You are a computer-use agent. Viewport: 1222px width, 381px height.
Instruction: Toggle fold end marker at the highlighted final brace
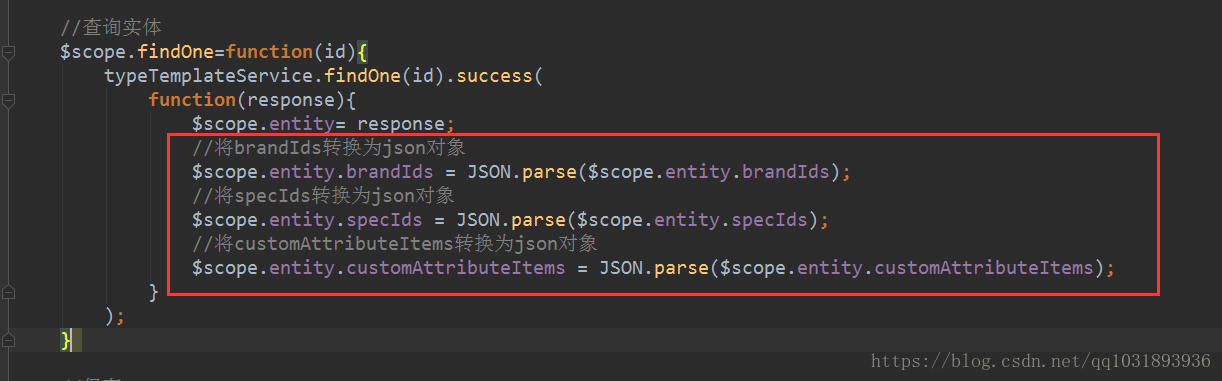click(x=8, y=340)
